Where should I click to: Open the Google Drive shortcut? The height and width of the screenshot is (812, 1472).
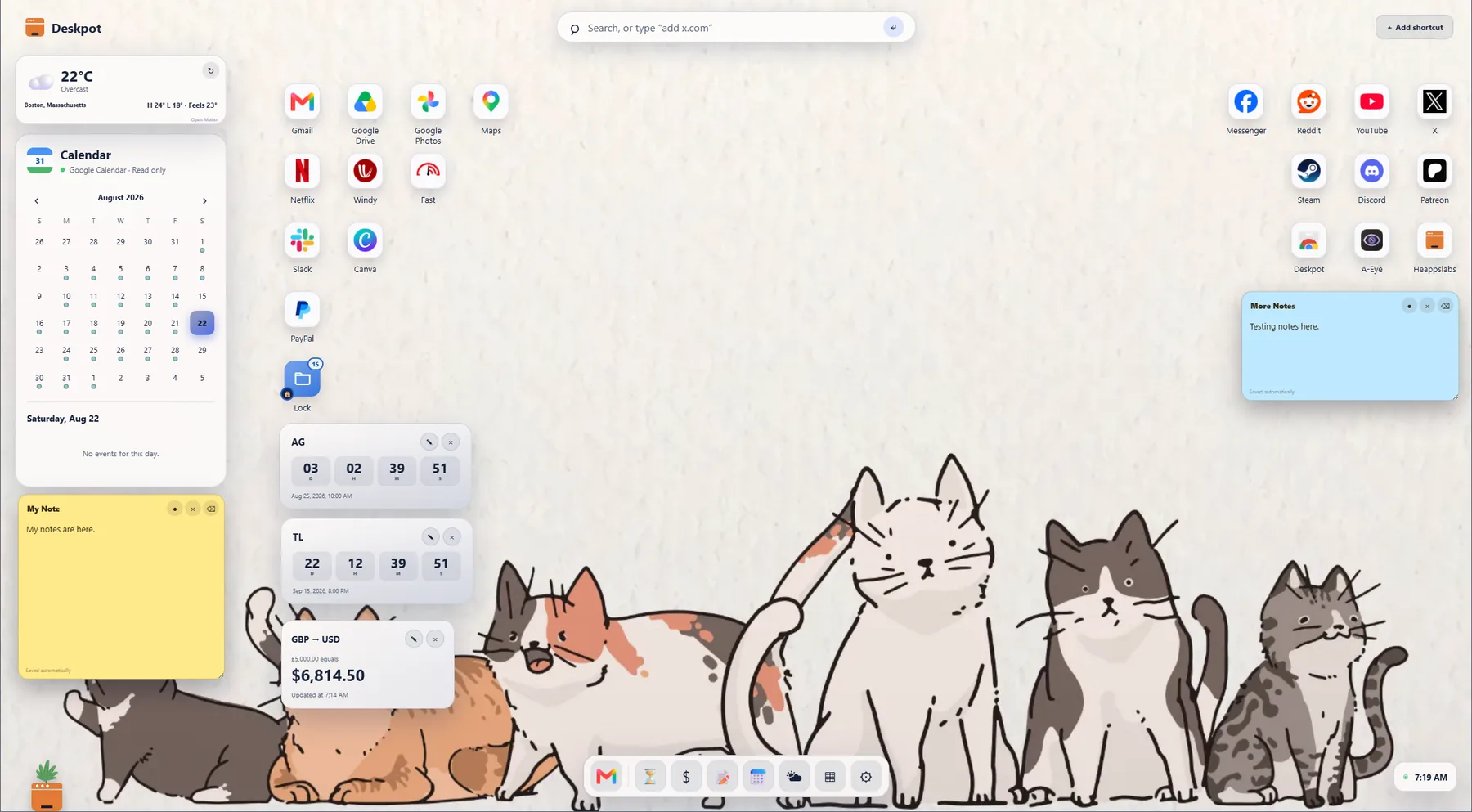[x=366, y=102]
